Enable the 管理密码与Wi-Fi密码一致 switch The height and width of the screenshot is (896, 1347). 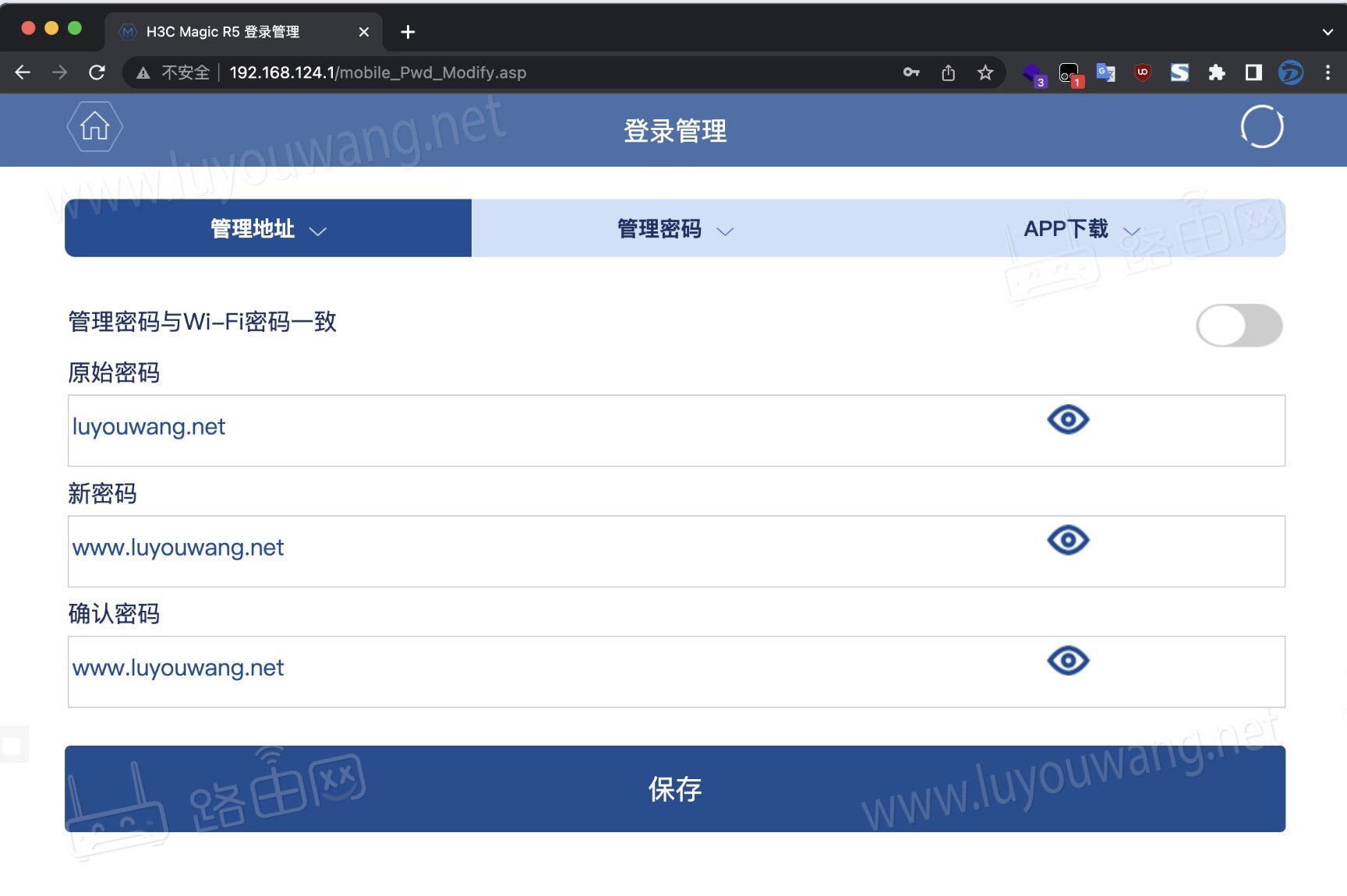point(1239,326)
